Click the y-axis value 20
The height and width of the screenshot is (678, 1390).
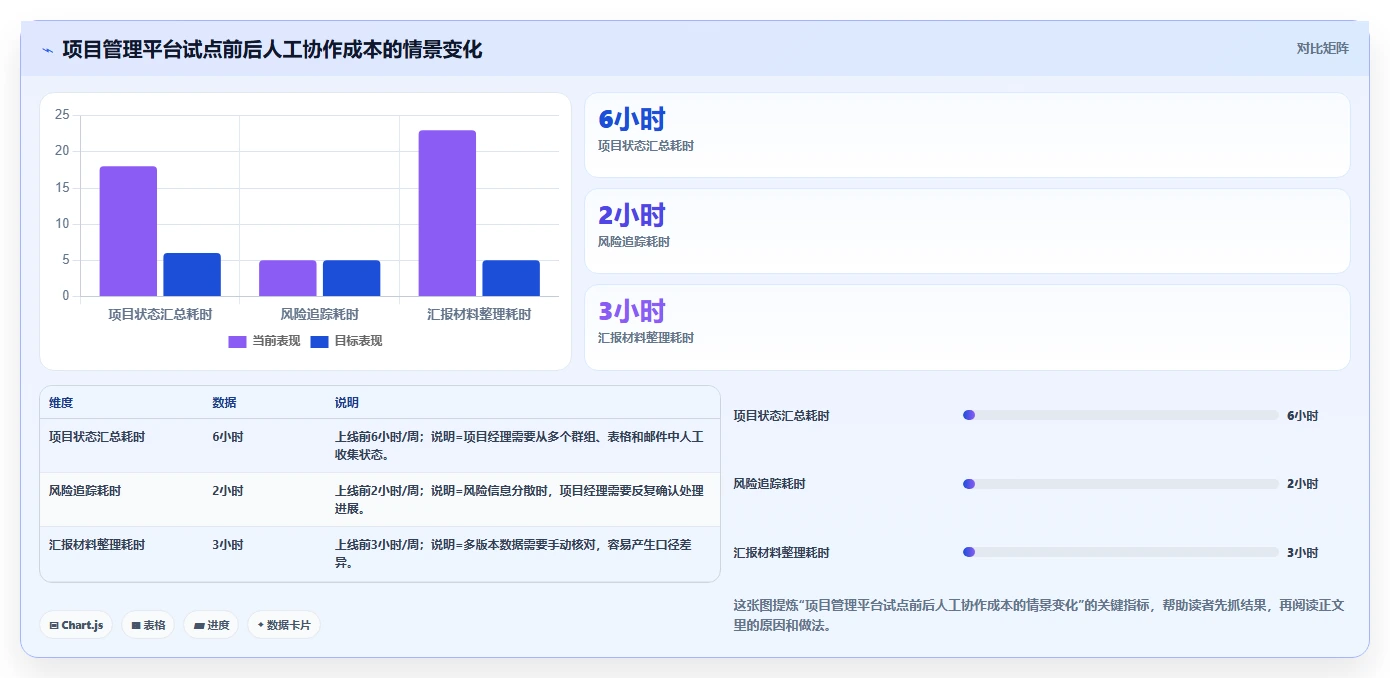(62, 151)
